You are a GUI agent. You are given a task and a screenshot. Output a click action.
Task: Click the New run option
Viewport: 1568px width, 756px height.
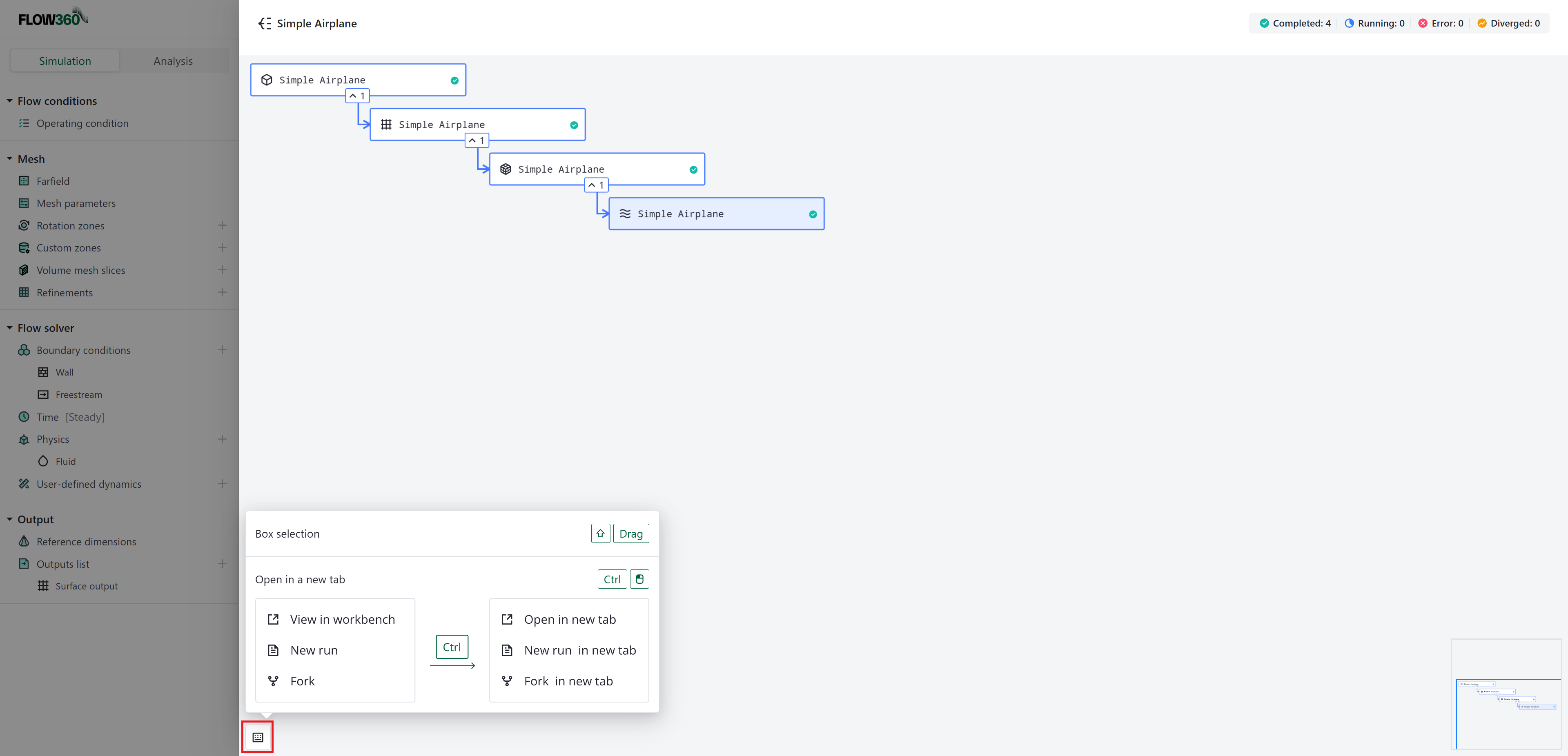click(314, 650)
